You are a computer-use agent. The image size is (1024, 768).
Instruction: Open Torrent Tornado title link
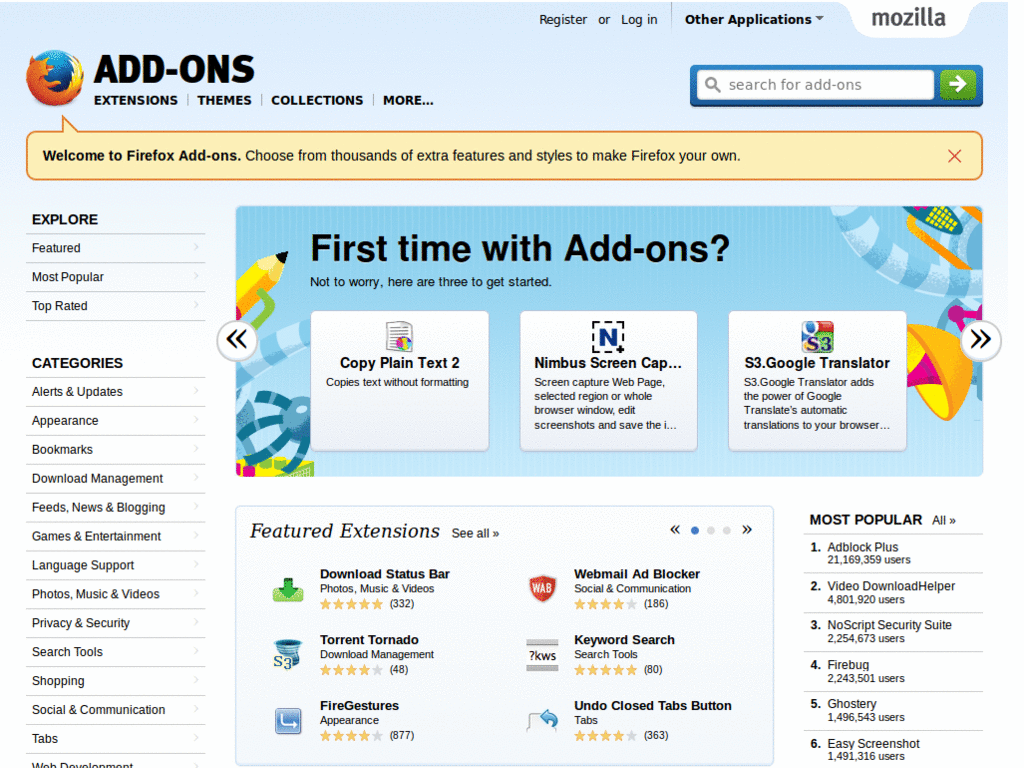click(x=369, y=640)
